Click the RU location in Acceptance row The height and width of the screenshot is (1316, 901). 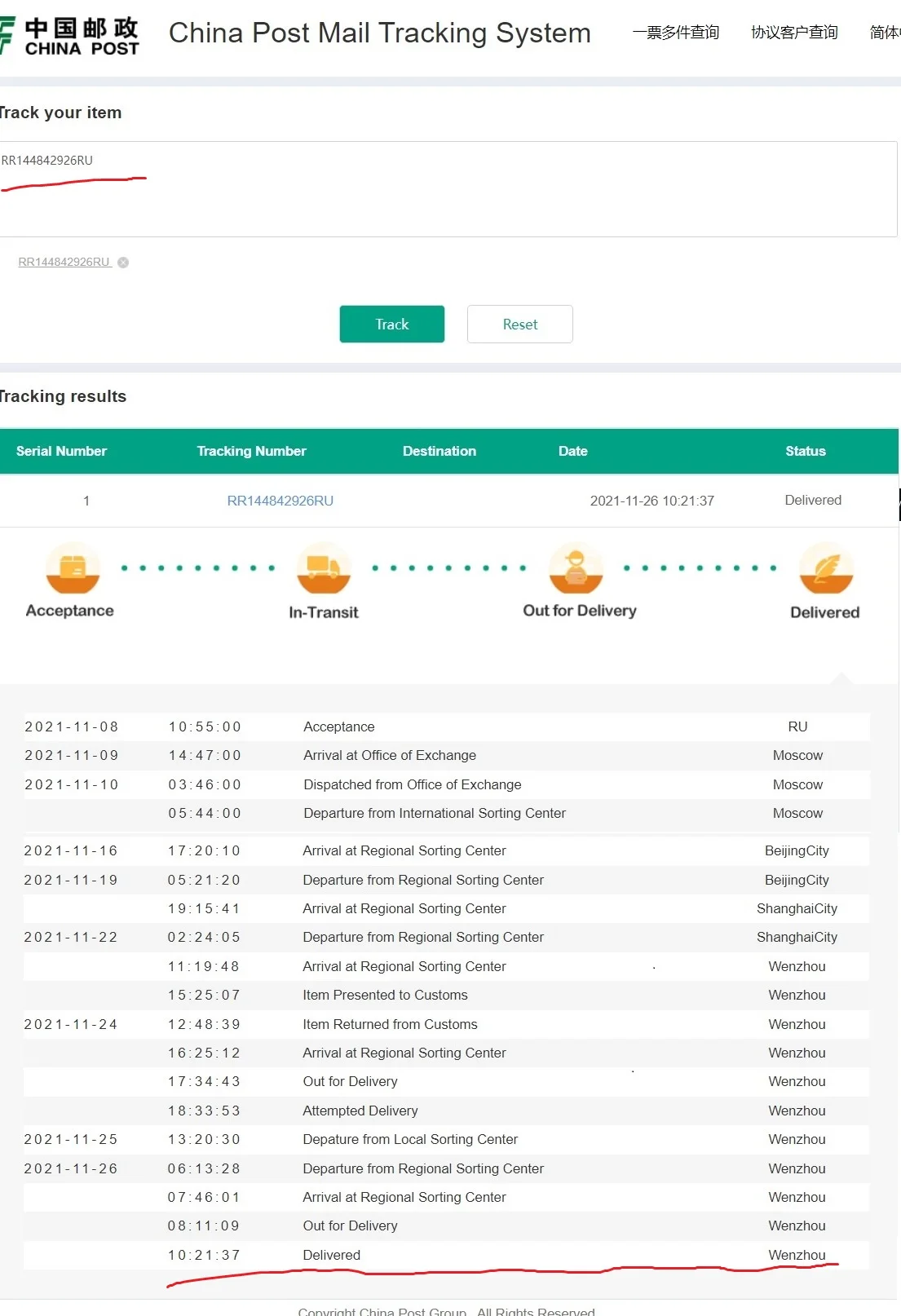(x=797, y=726)
